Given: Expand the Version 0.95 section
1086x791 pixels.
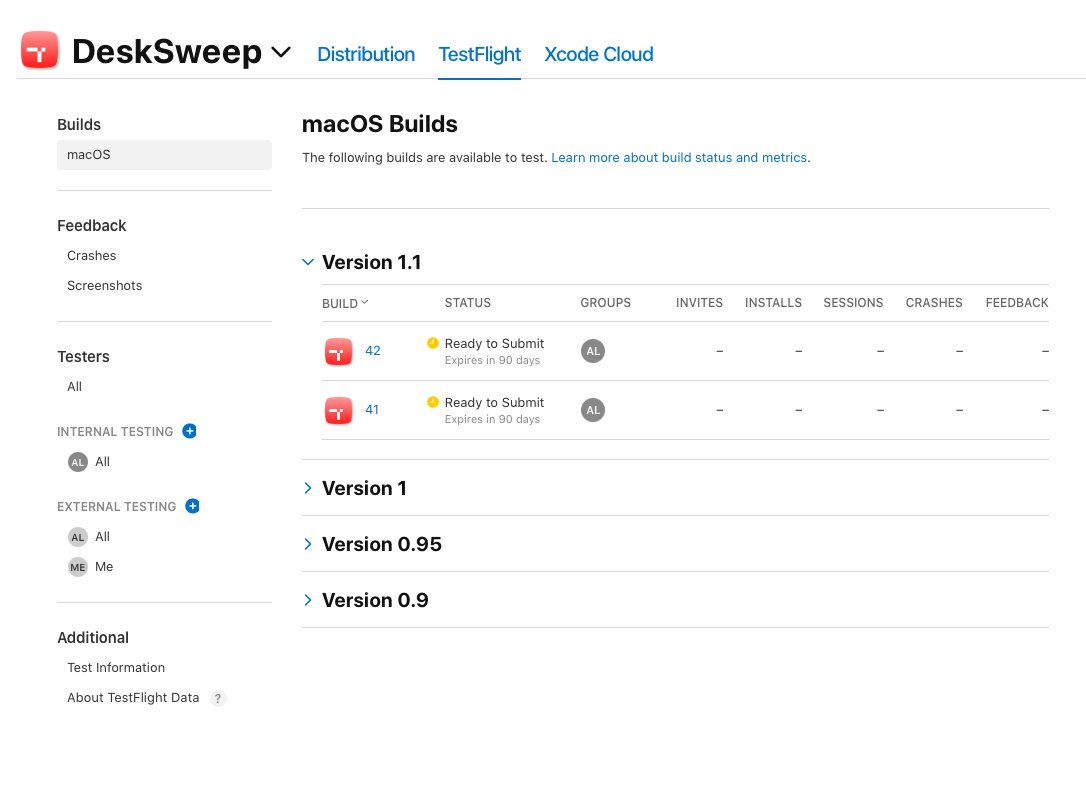Looking at the screenshot, I should [308, 544].
